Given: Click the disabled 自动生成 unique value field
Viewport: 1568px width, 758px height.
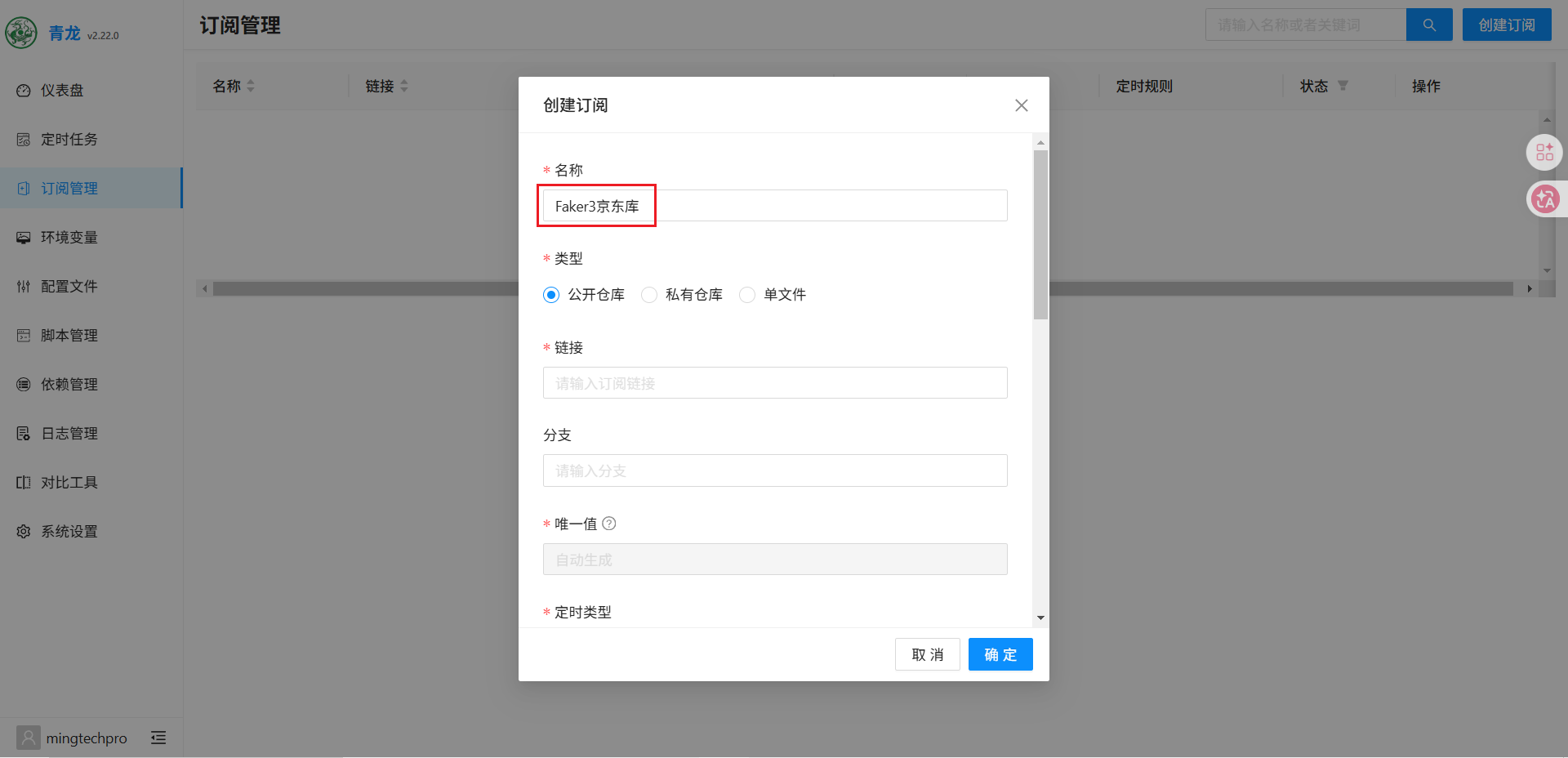Looking at the screenshot, I should tap(775, 560).
